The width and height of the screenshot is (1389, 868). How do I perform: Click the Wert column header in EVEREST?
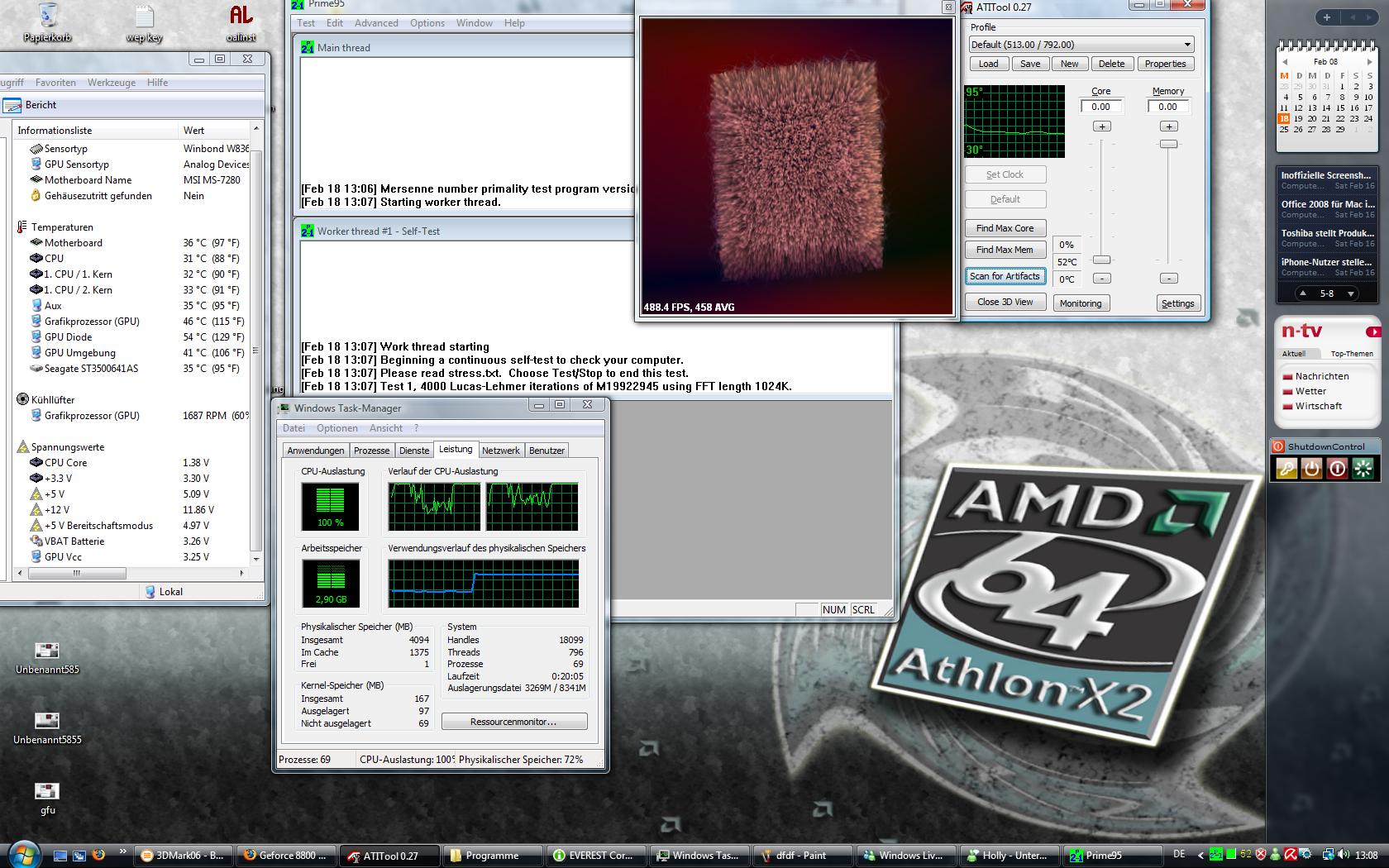coord(213,131)
